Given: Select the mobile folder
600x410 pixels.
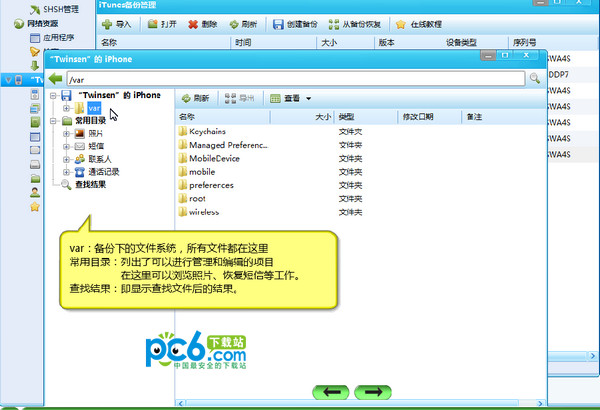Looking at the screenshot, I should (x=202, y=172).
